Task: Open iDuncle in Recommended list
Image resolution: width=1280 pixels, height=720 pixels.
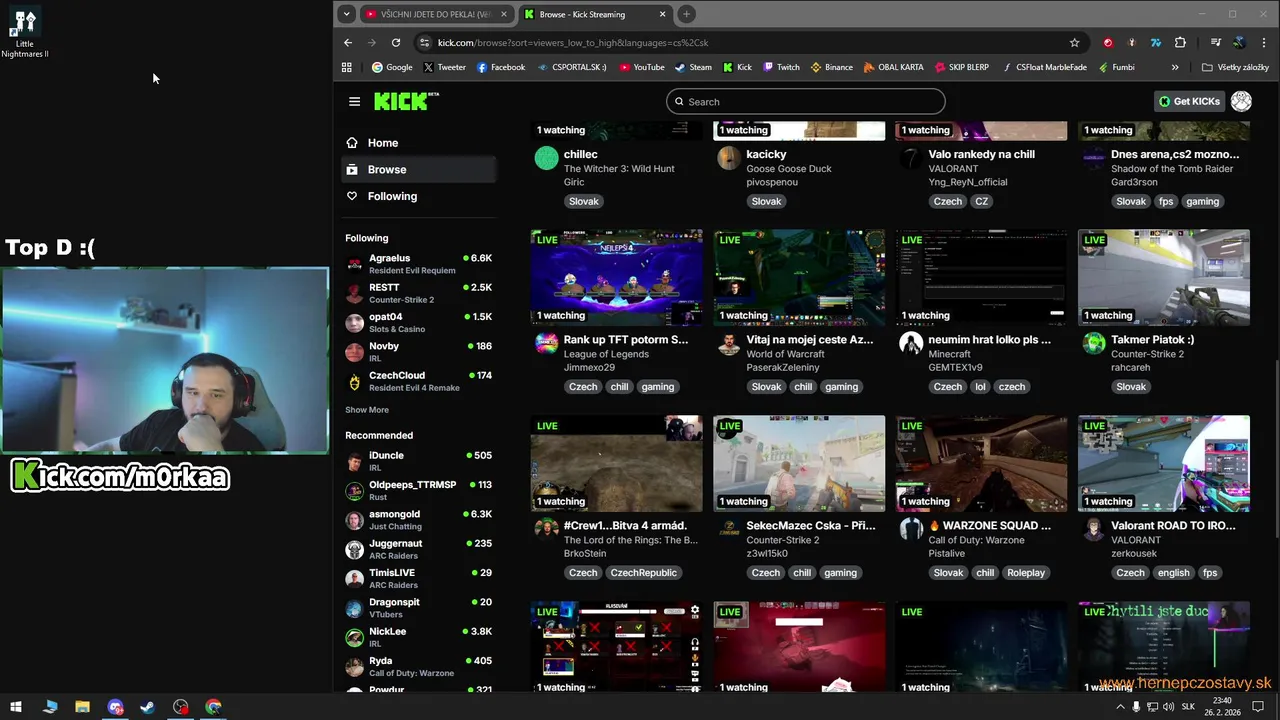Action: [418, 461]
